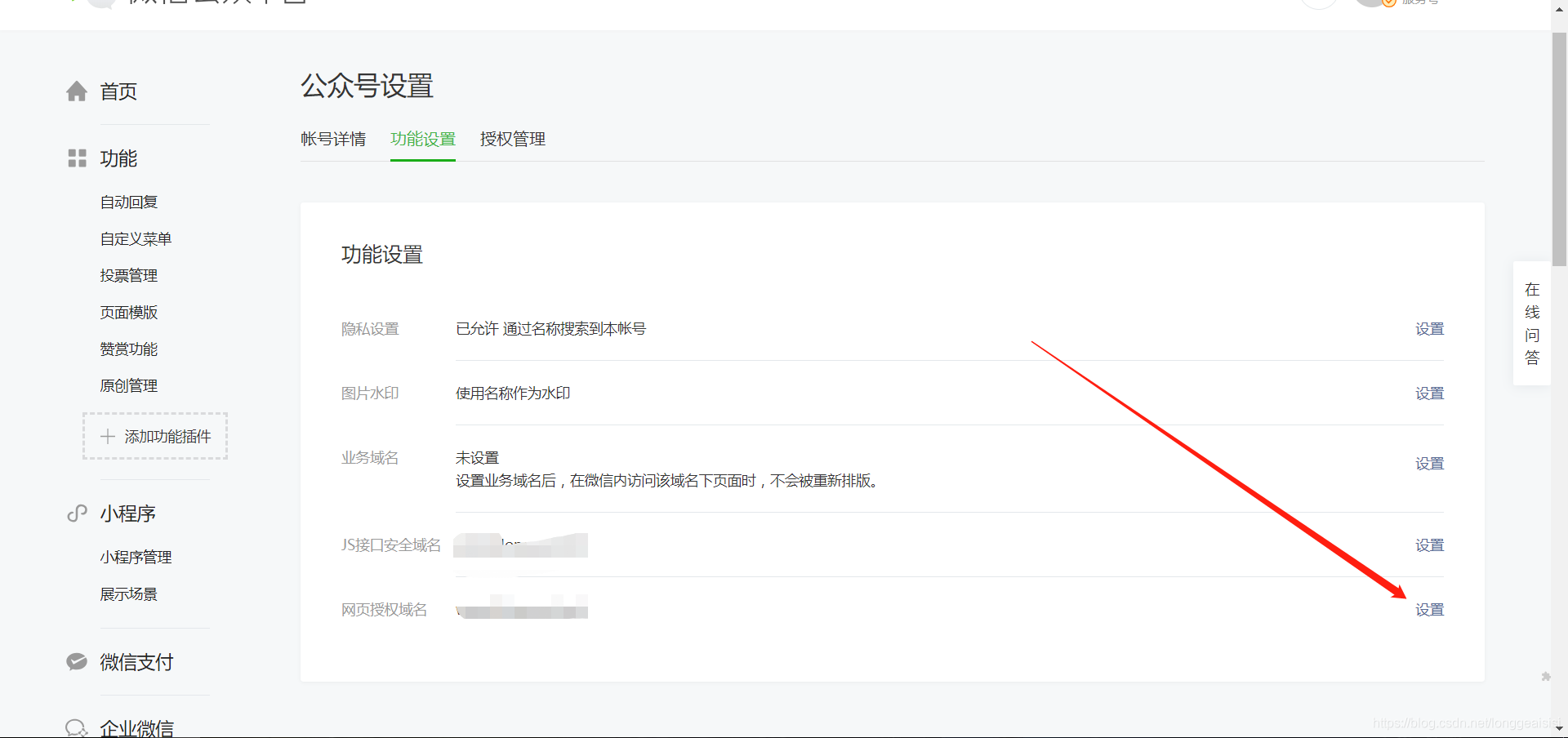Click the text 使用名称作为水印
1568x738 pixels.
pos(513,393)
